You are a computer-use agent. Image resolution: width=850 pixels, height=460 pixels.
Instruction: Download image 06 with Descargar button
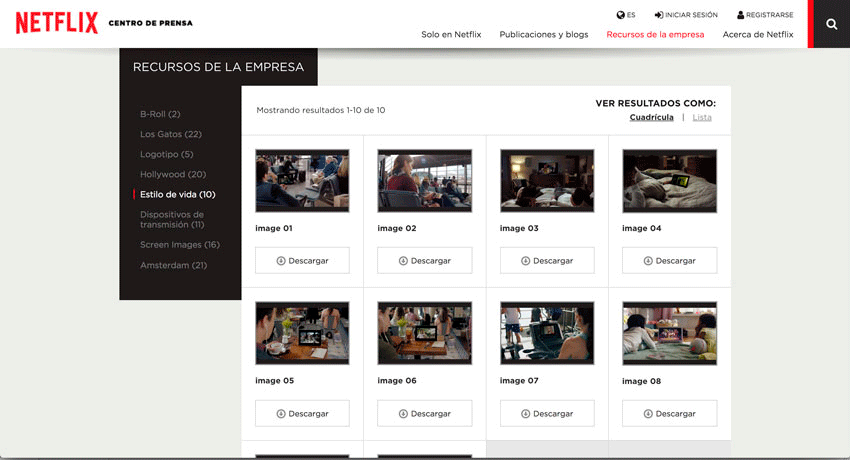424,413
